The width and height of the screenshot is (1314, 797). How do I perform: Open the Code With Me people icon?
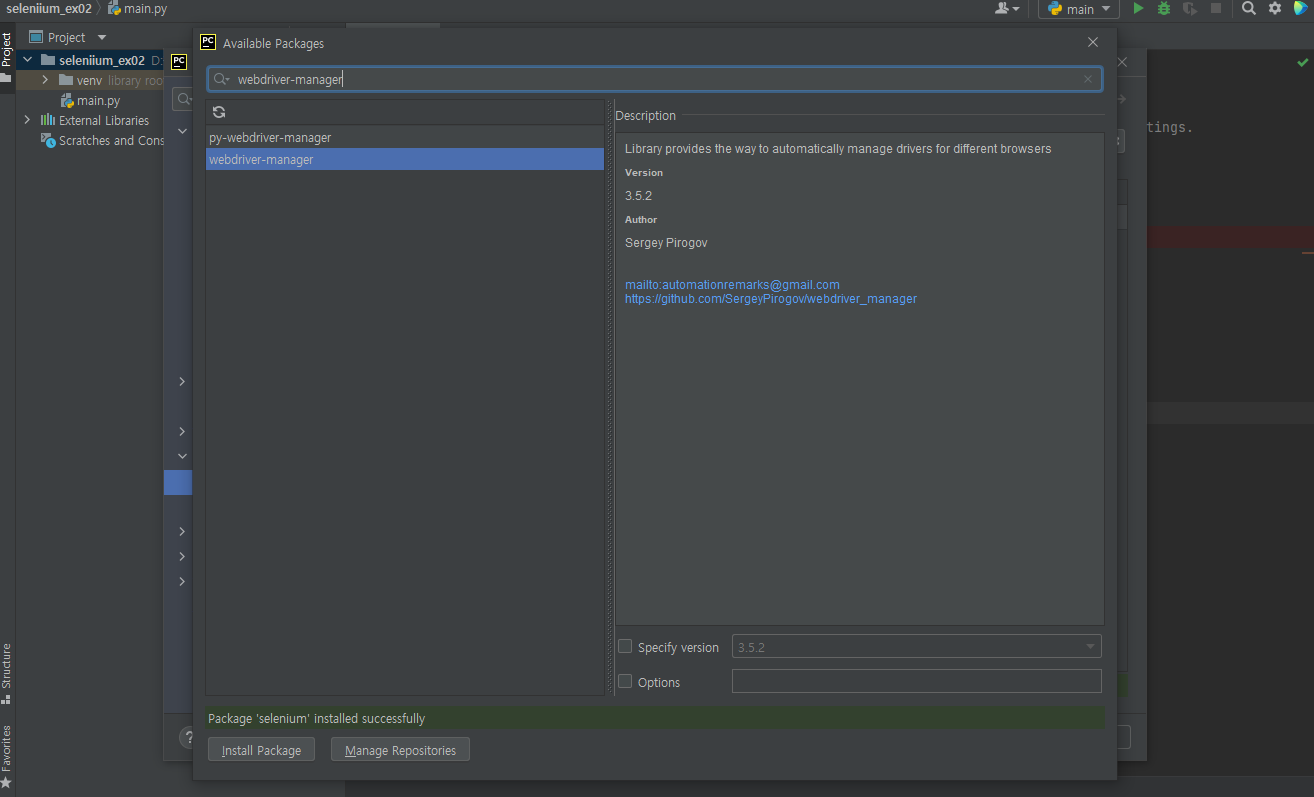pyautogui.click(x=1003, y=8)
